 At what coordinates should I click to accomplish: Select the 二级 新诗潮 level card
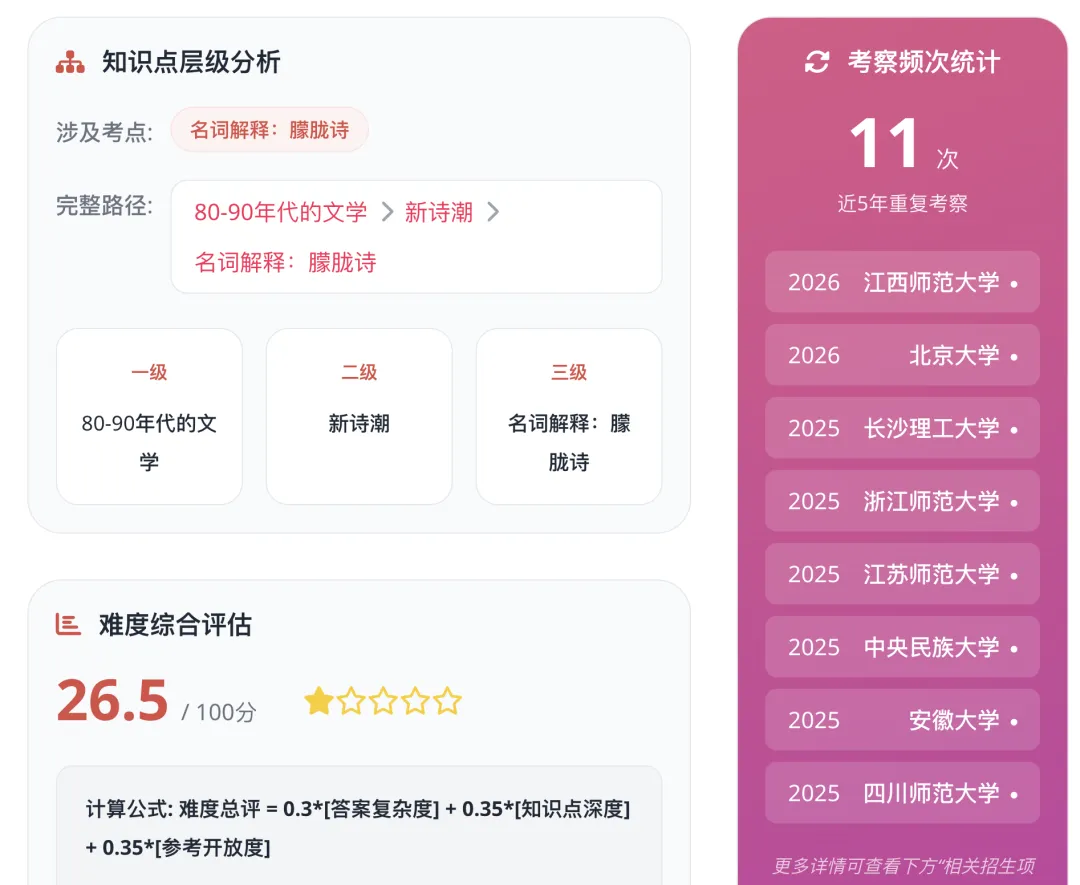(x=359, y=417)
